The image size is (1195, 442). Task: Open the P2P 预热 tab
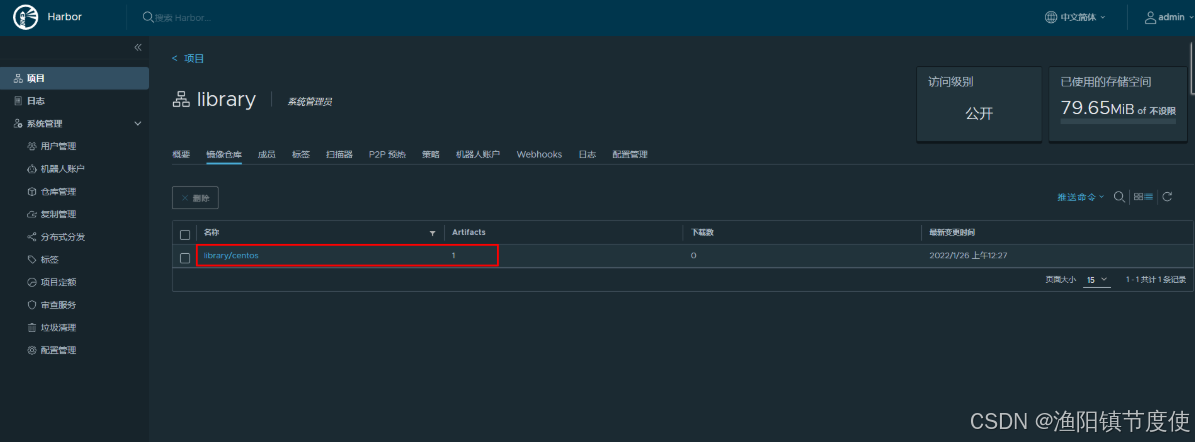pyautogui.click(x=387, y=154)
